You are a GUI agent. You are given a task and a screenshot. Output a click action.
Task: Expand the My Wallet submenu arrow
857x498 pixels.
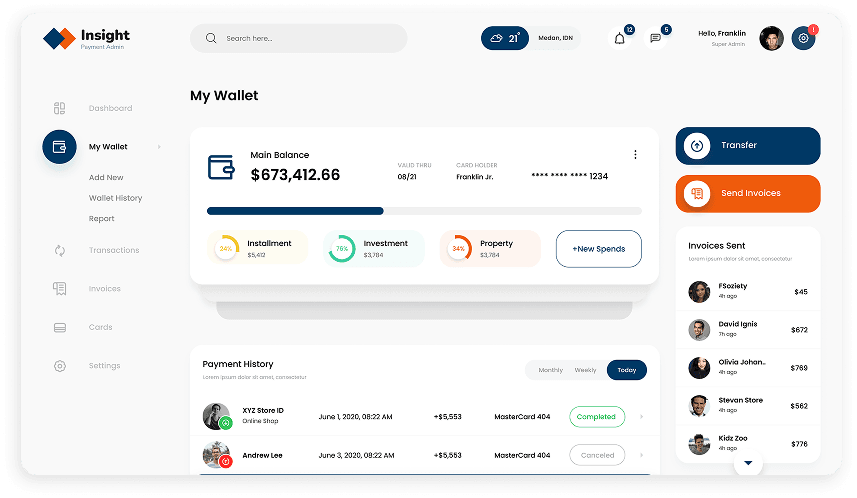click(159, 147)
